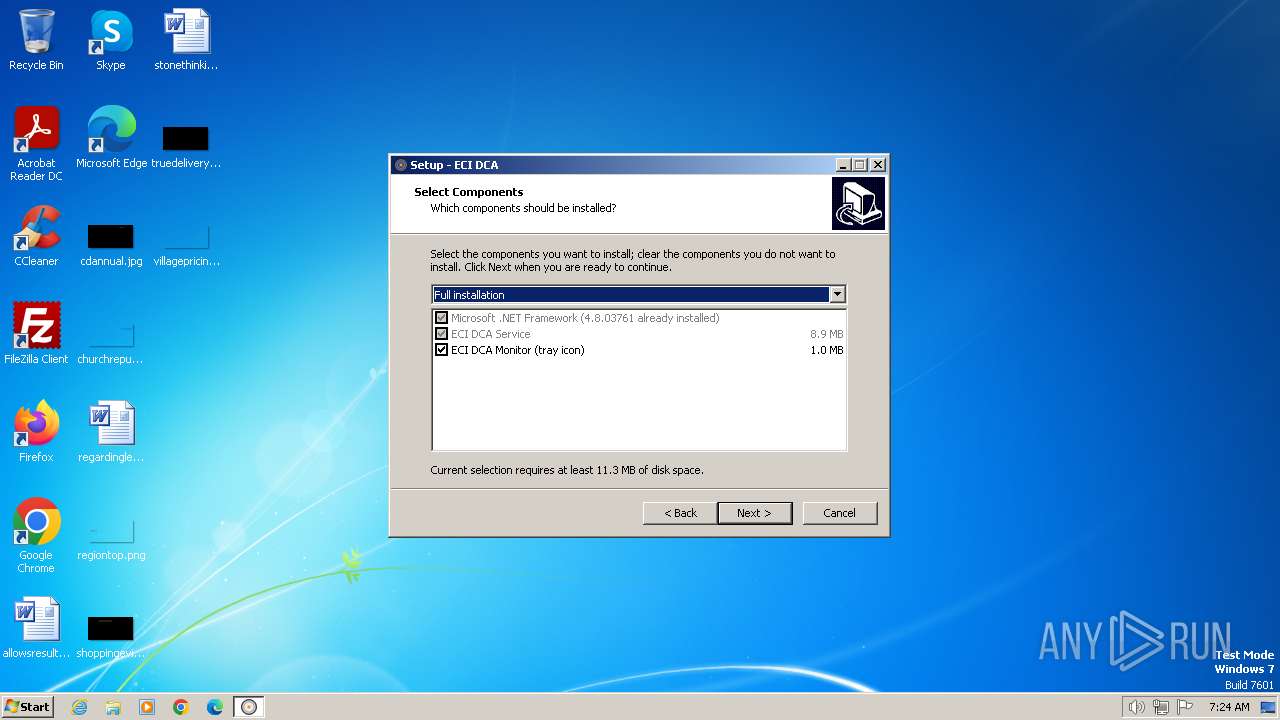Image resolution: width=1280 pixels, height=720 pixels.
Task: Open CCleaner desktop shortcut
Action: [36, 236]
